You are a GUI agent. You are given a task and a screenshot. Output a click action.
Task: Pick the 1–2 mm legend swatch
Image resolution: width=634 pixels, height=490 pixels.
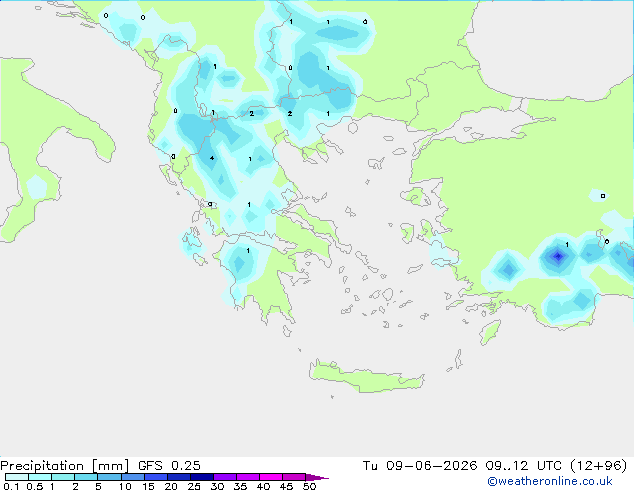tap(63, 477)
